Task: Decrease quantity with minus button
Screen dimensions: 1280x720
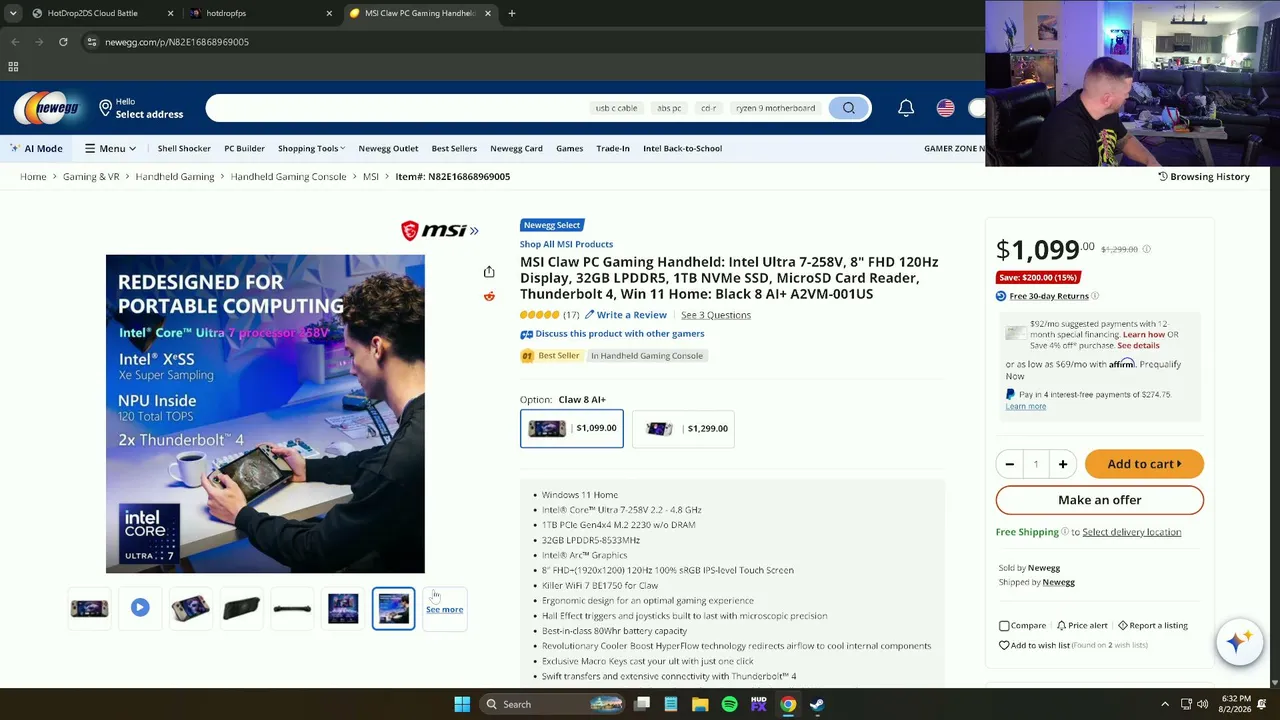Action: (1009, 464)
